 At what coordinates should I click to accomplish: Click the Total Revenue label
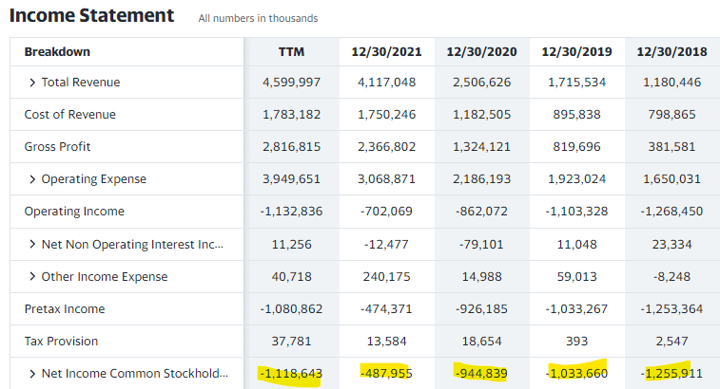pos(81,82)
